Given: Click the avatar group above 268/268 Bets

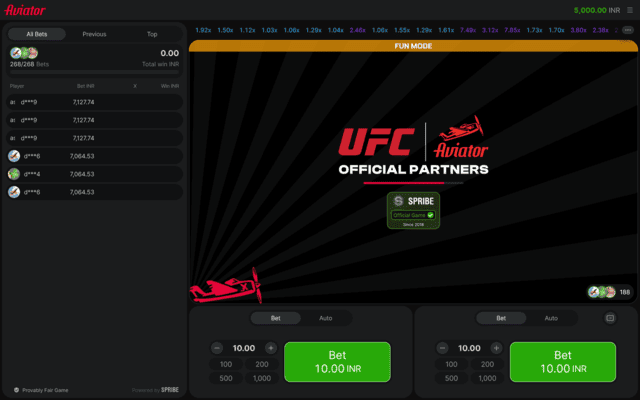Looking at the screenshot, I should click(x=24, y=53).
